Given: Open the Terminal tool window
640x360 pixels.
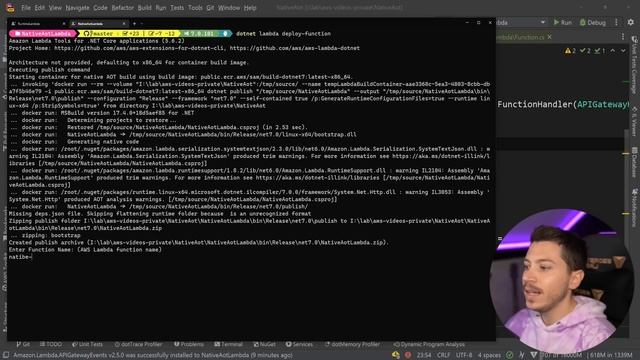Looking at the screenshot, I should pyautogui.click(x=228, y=344).
